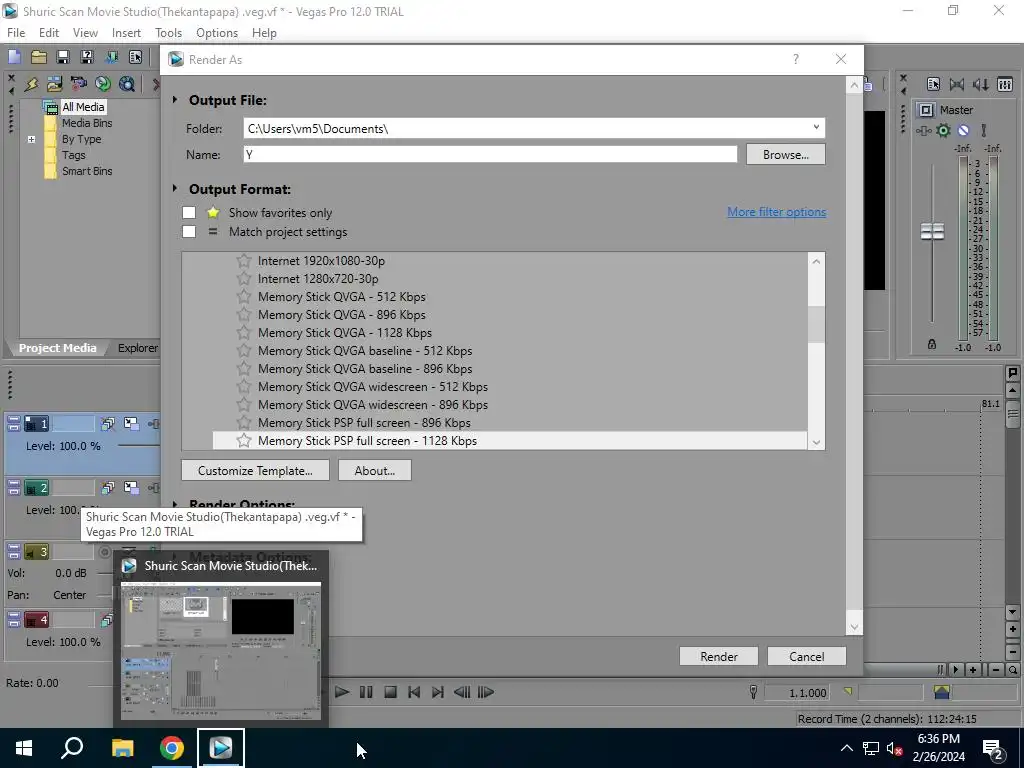Click the Render As dialog vertical scrollbar
The image size is (1024, 768).
pyautogui.click(x=854, y=356)
